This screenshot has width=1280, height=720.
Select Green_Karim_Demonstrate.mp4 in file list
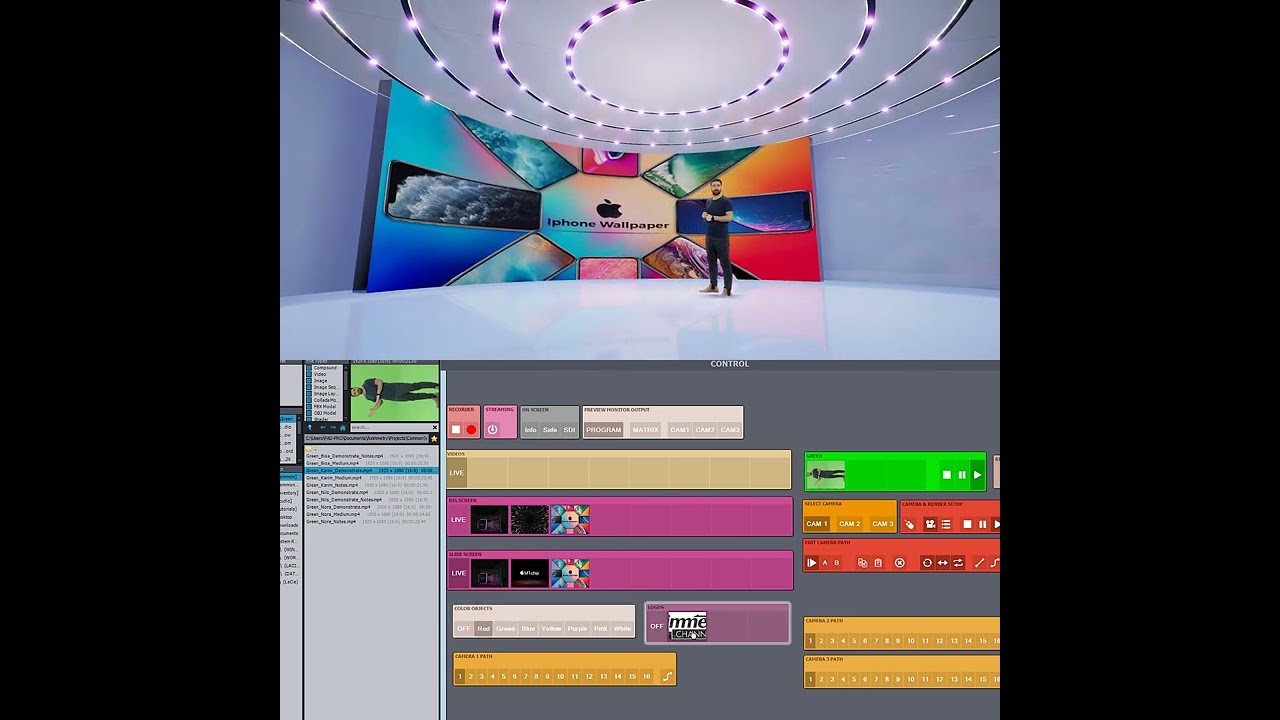370,471
